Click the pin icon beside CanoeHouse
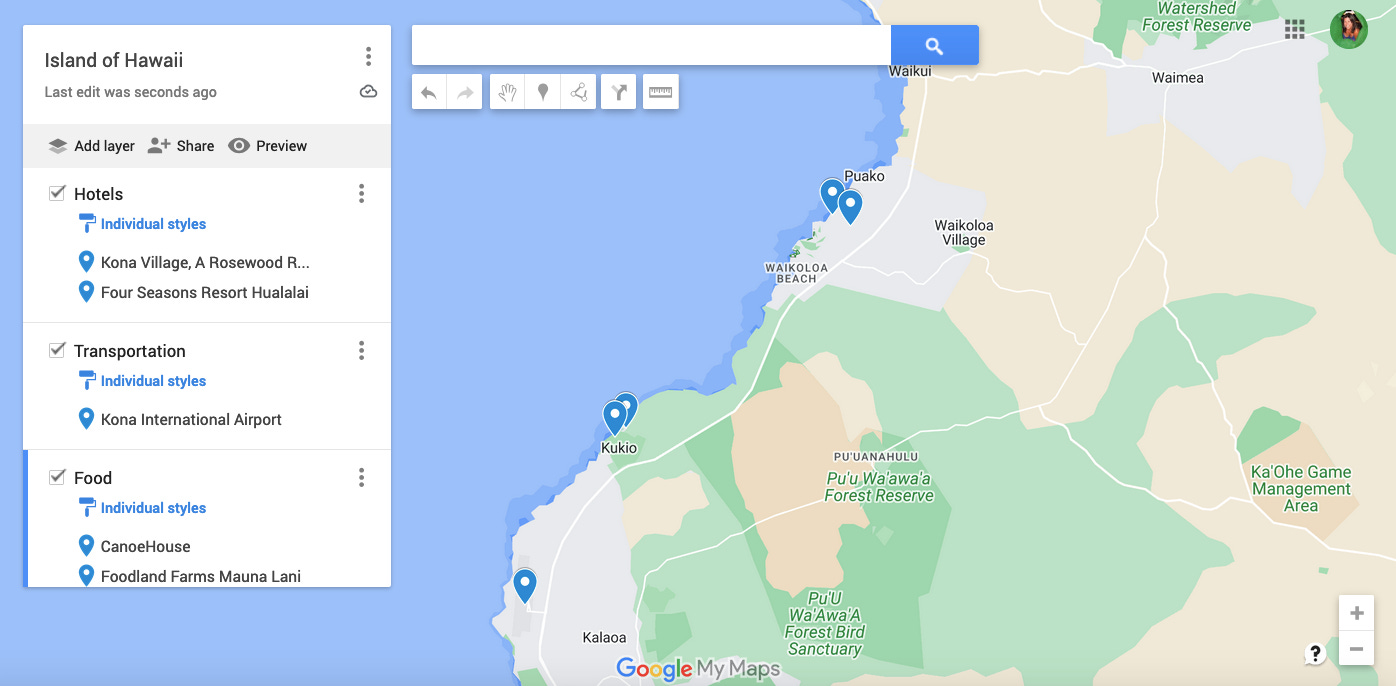Screen dimensions: 1396x686 (x=87, y=546)
